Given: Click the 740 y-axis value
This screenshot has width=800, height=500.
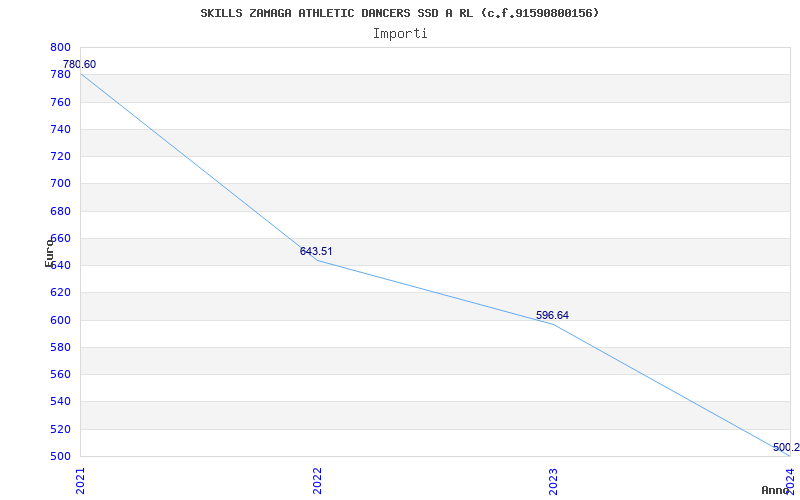Looking at the screenshot, I should (x=60, y=129).
